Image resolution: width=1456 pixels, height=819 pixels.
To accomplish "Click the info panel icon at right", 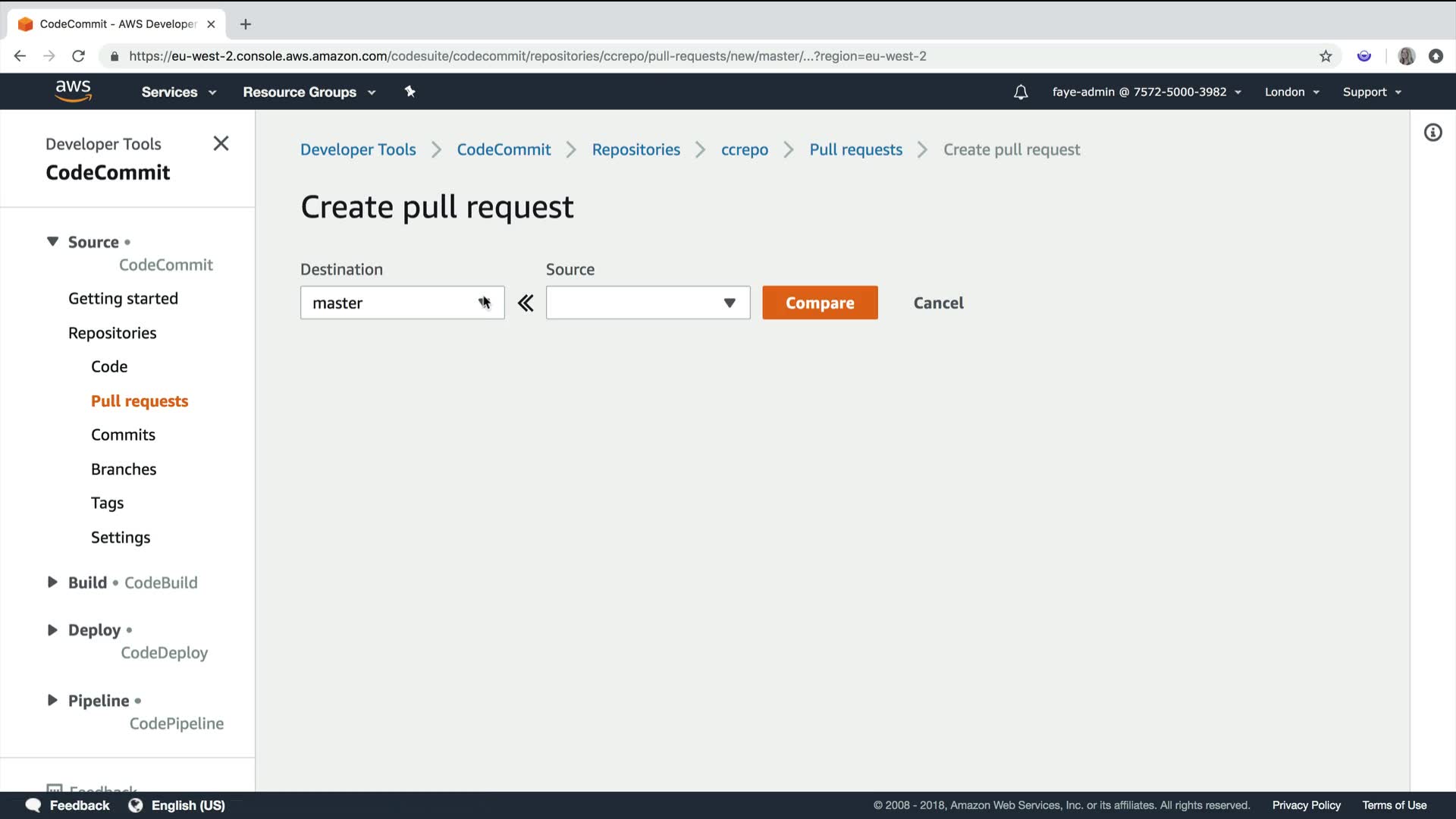I will point(1432,133).
